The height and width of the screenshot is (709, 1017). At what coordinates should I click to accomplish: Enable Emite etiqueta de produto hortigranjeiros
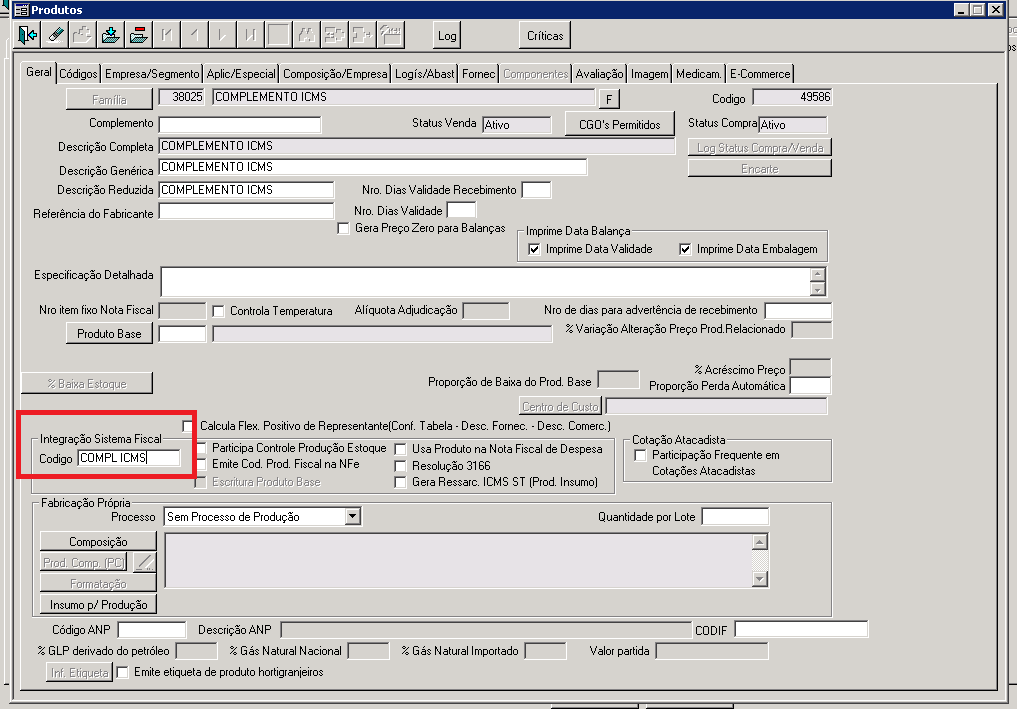pos(123,673)
